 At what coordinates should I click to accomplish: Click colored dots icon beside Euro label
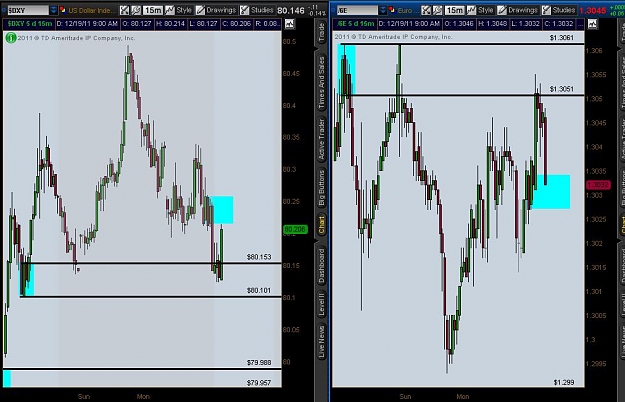coord(392,10)
